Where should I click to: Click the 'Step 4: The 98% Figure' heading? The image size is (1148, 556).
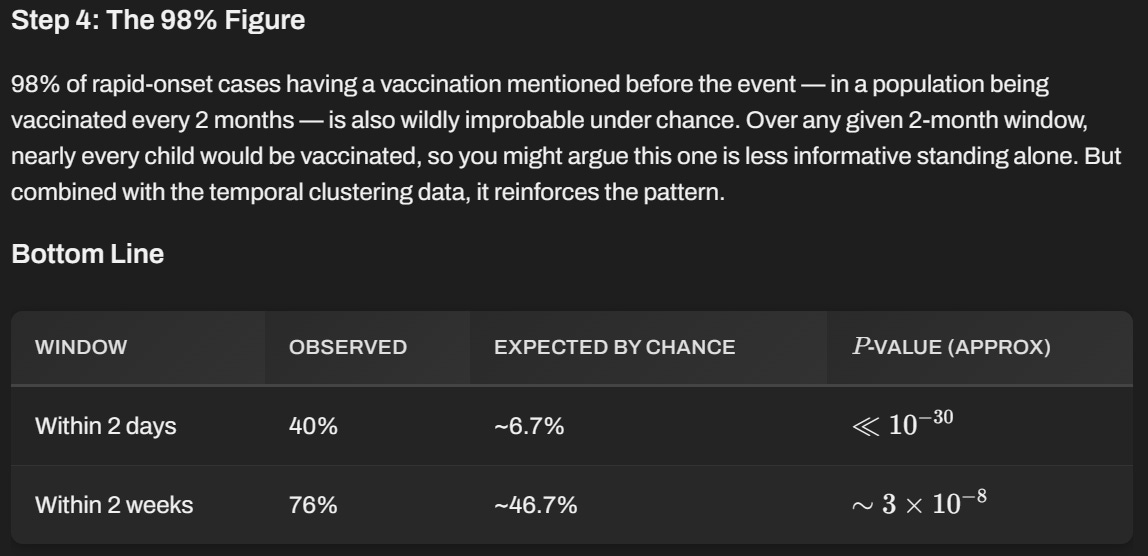coord(158,21)
